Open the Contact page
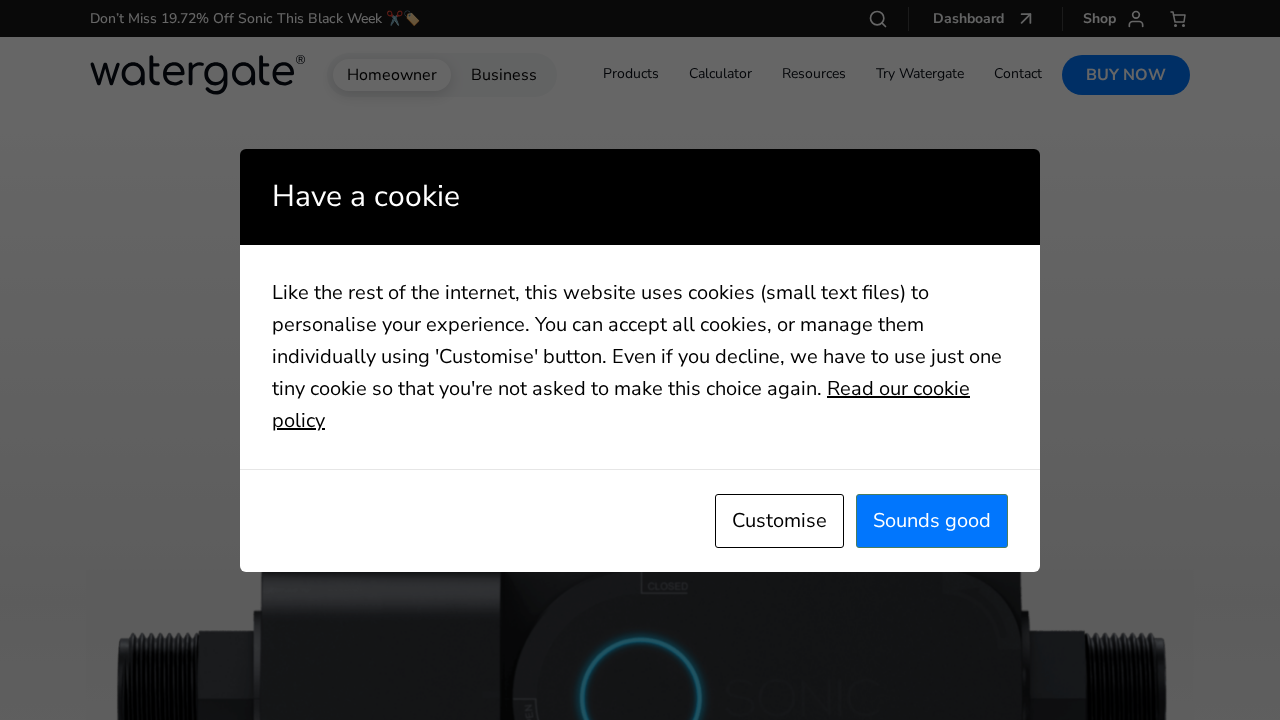Image resolution: width=1280 pixels, height=720 pixels. [x=1018, y=73]
